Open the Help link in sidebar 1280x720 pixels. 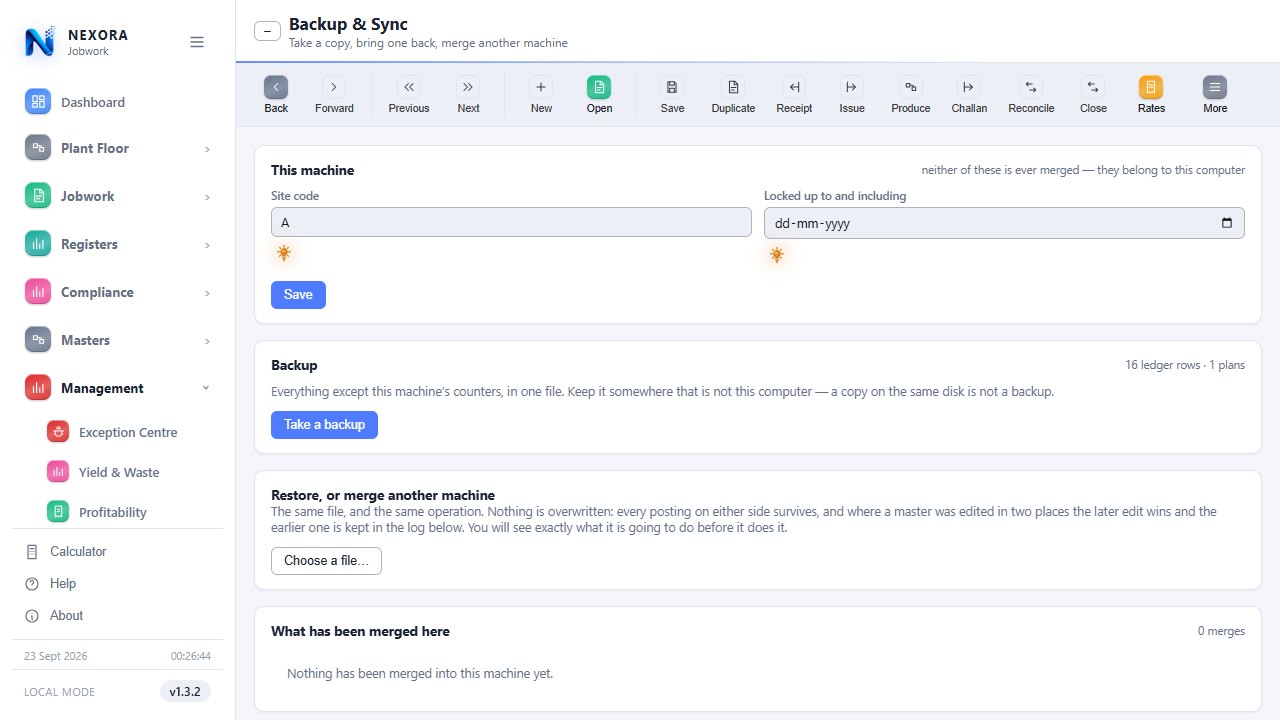(x=118, y=583)
